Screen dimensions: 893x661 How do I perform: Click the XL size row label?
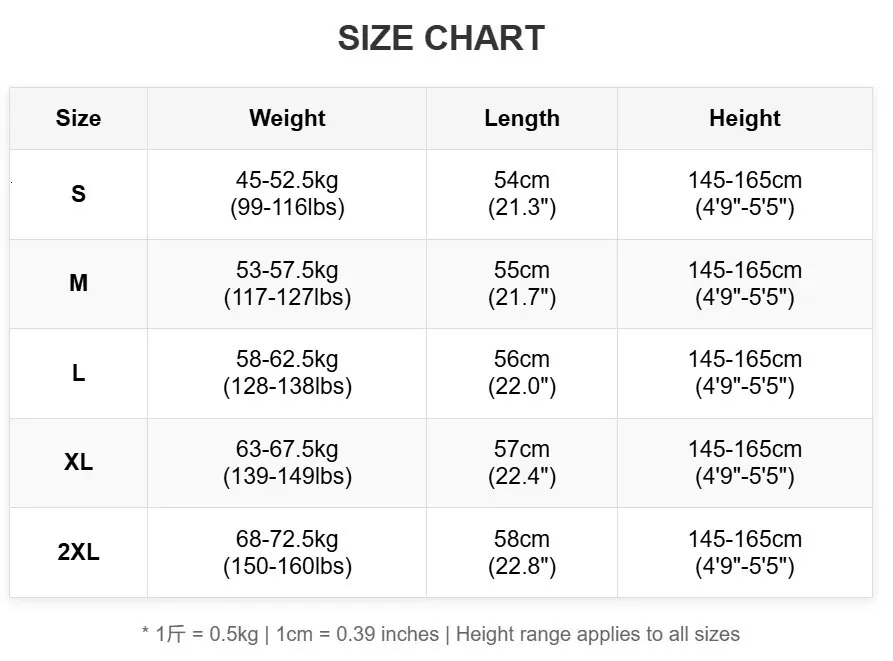click(78, 462)
